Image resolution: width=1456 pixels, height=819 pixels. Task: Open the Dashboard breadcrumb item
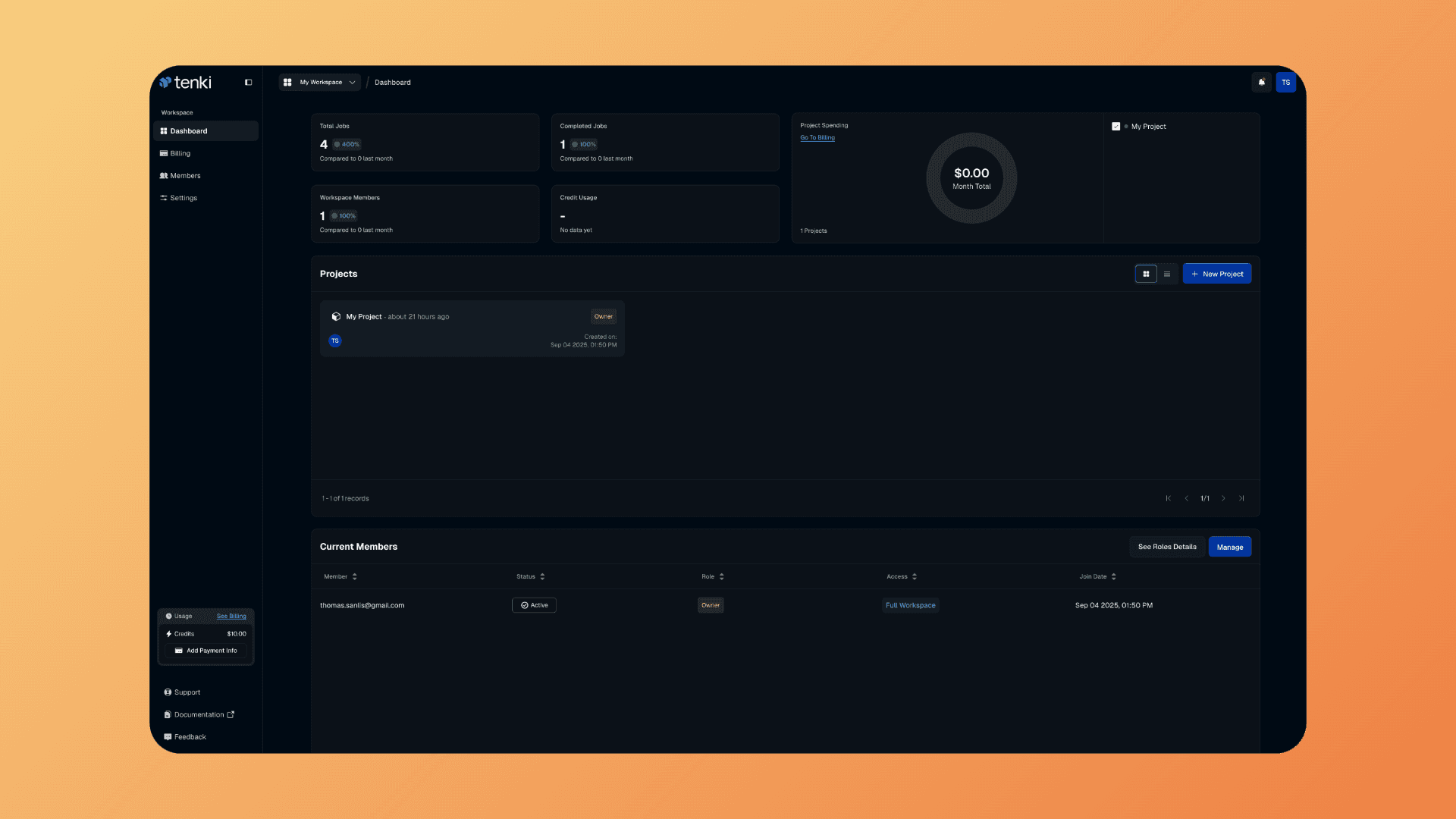[393, 82]
